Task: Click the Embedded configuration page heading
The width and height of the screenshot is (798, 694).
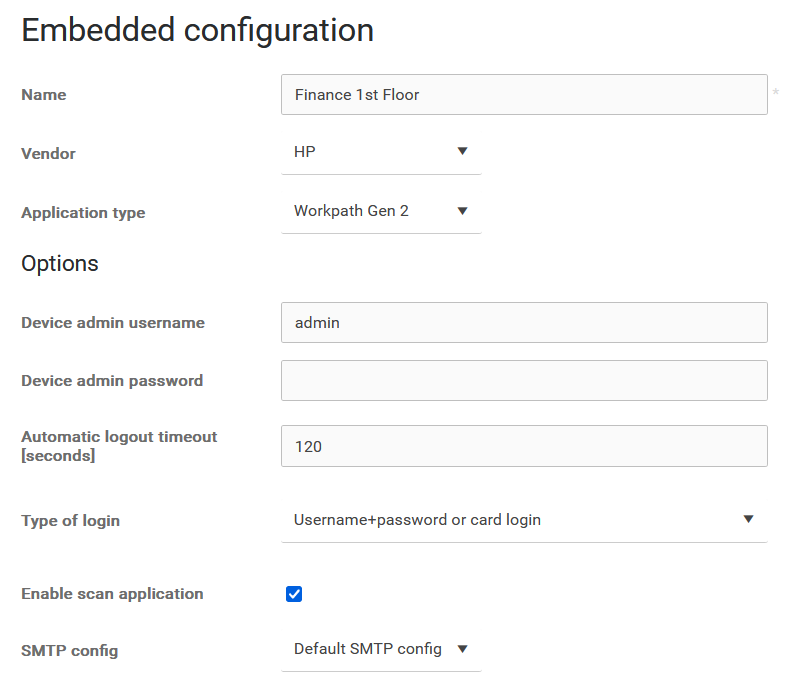Action: (197, 30)
